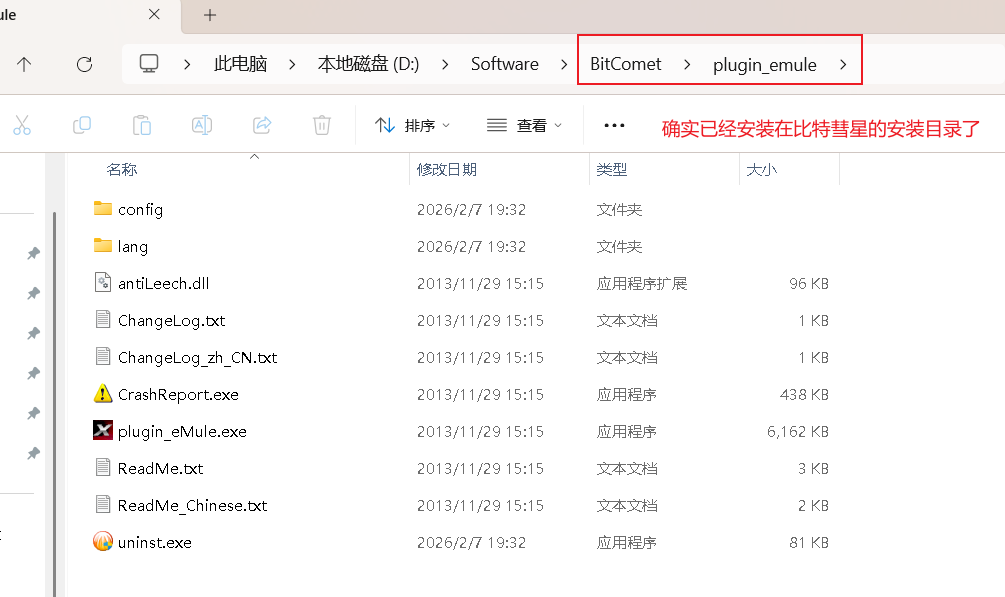
Task: Open the 查看 view dropdown
Action: tap(524, 125)
